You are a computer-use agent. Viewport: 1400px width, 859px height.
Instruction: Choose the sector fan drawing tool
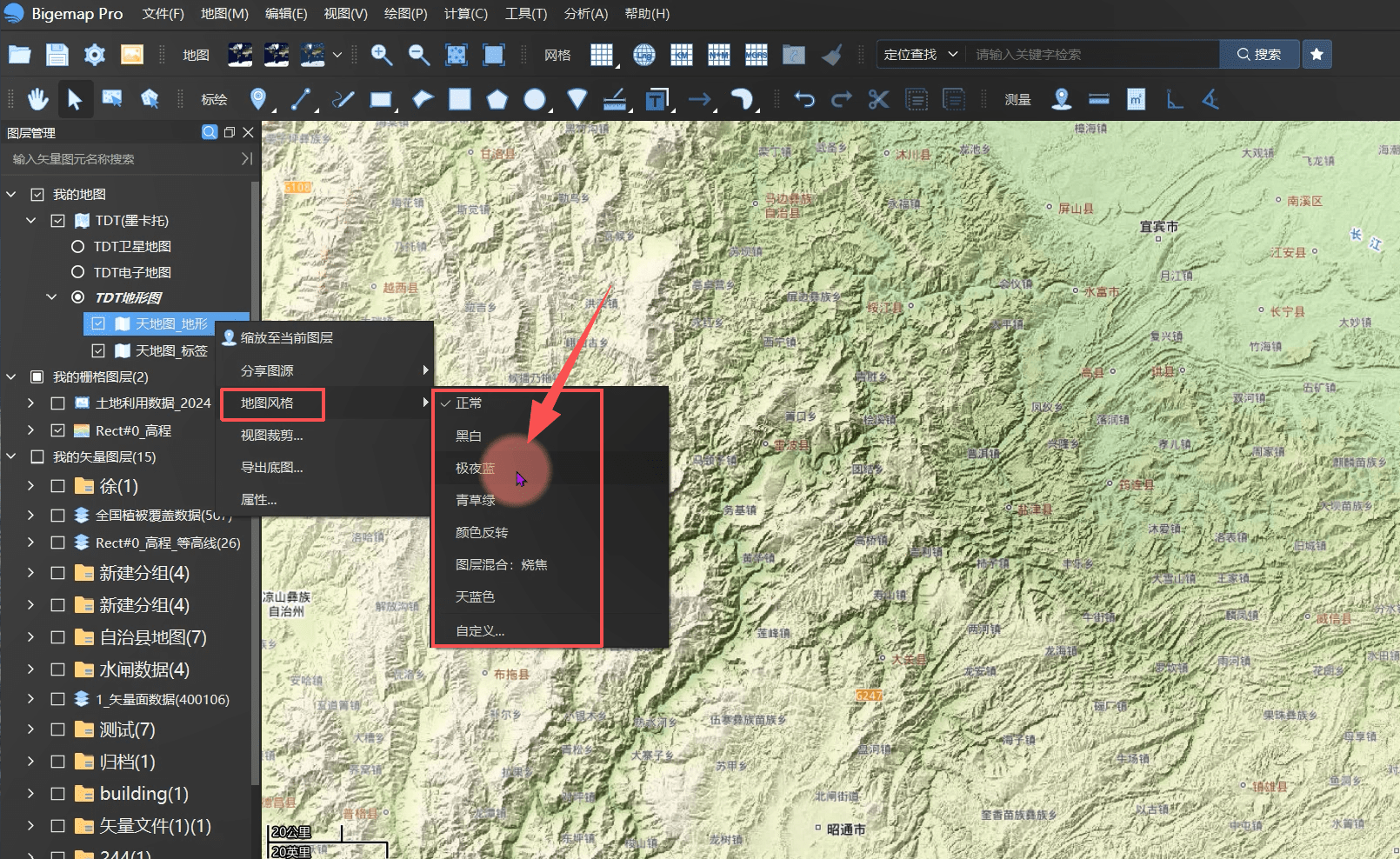pyautogui.click(x=577, y=99)
